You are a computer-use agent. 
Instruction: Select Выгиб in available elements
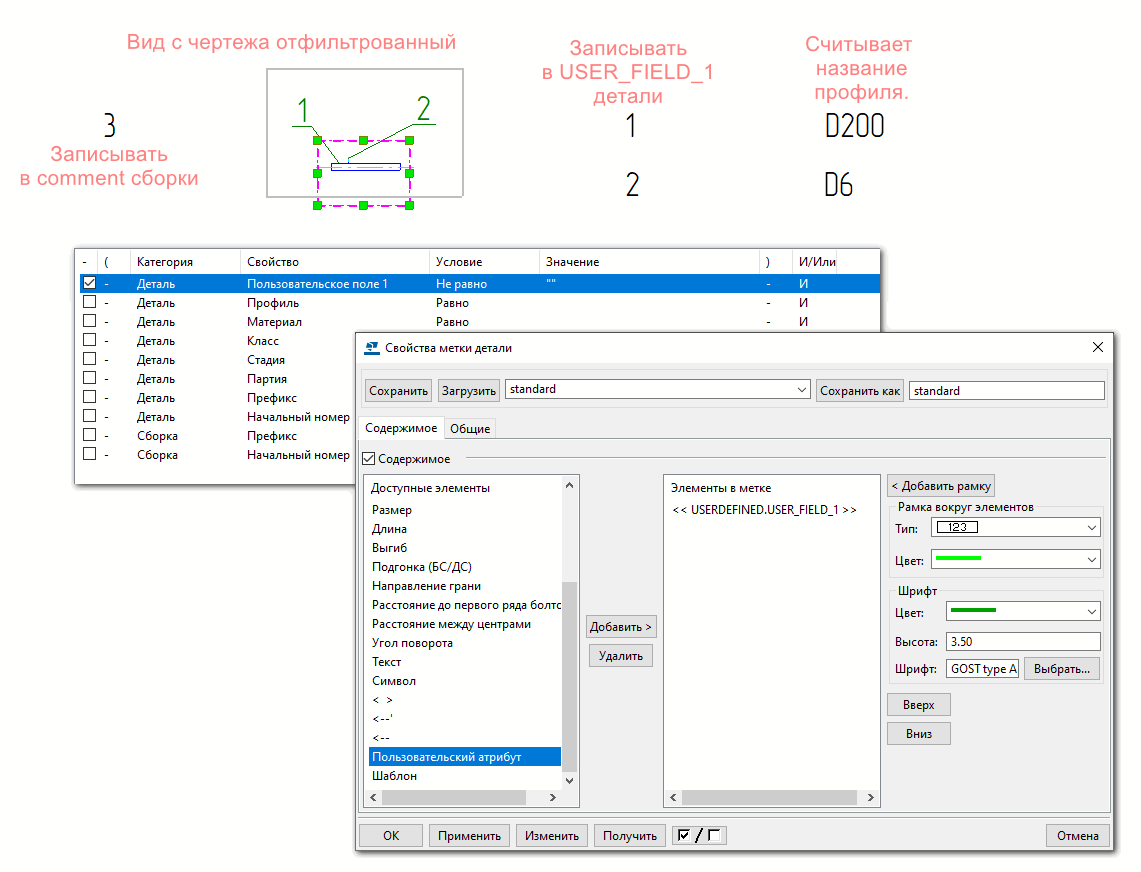tap(389, 547)
